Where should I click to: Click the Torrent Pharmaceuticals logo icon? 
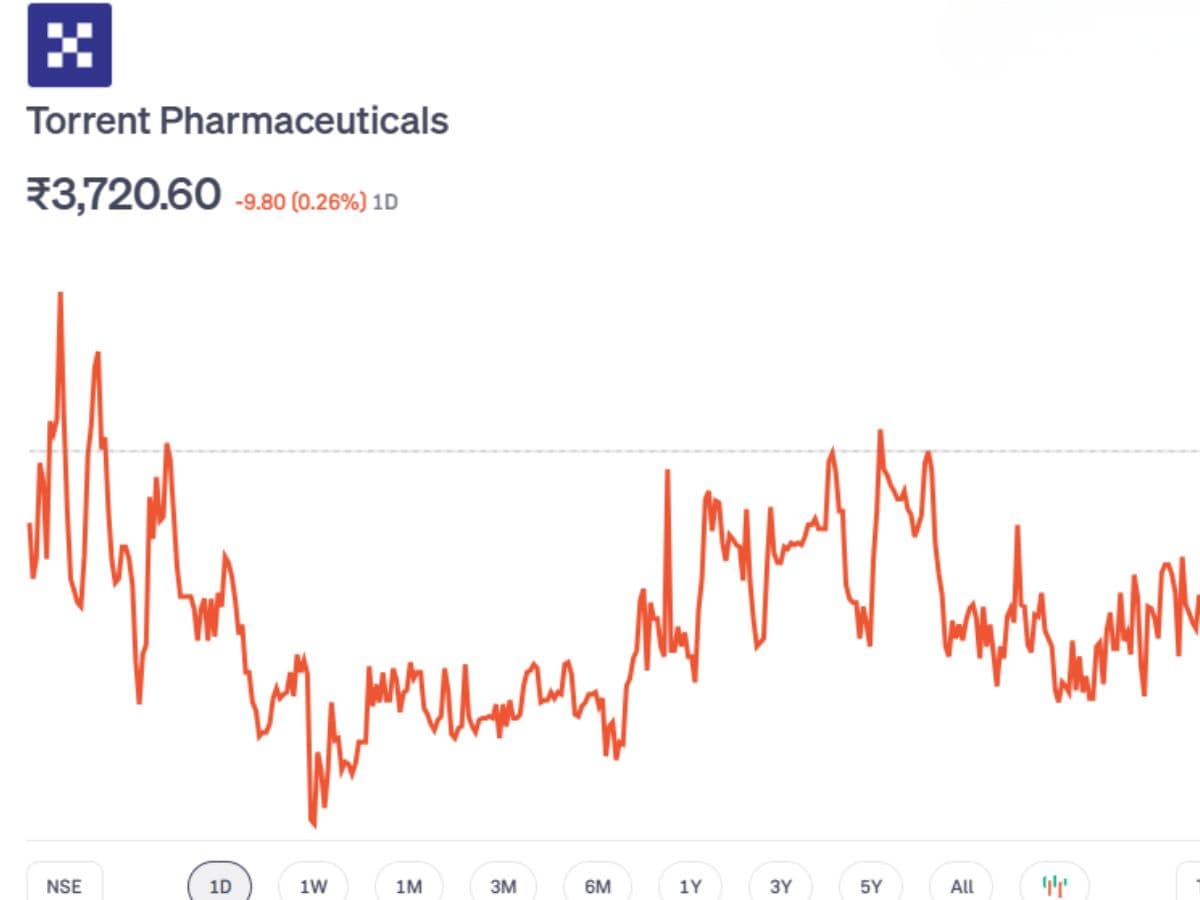coord(69,45)
